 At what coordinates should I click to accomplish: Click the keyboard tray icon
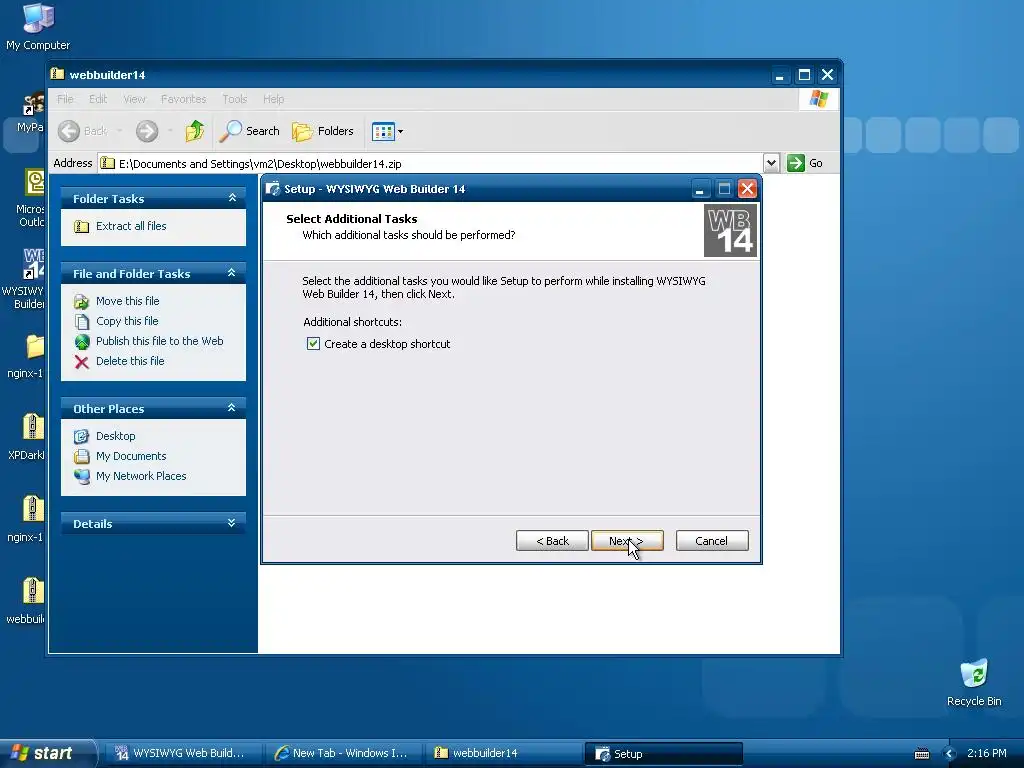pos(921,754)
